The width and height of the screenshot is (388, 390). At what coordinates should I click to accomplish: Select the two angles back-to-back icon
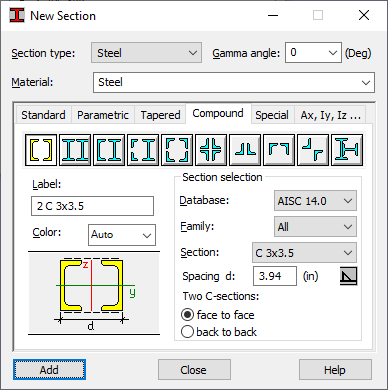tap(245, 150)
